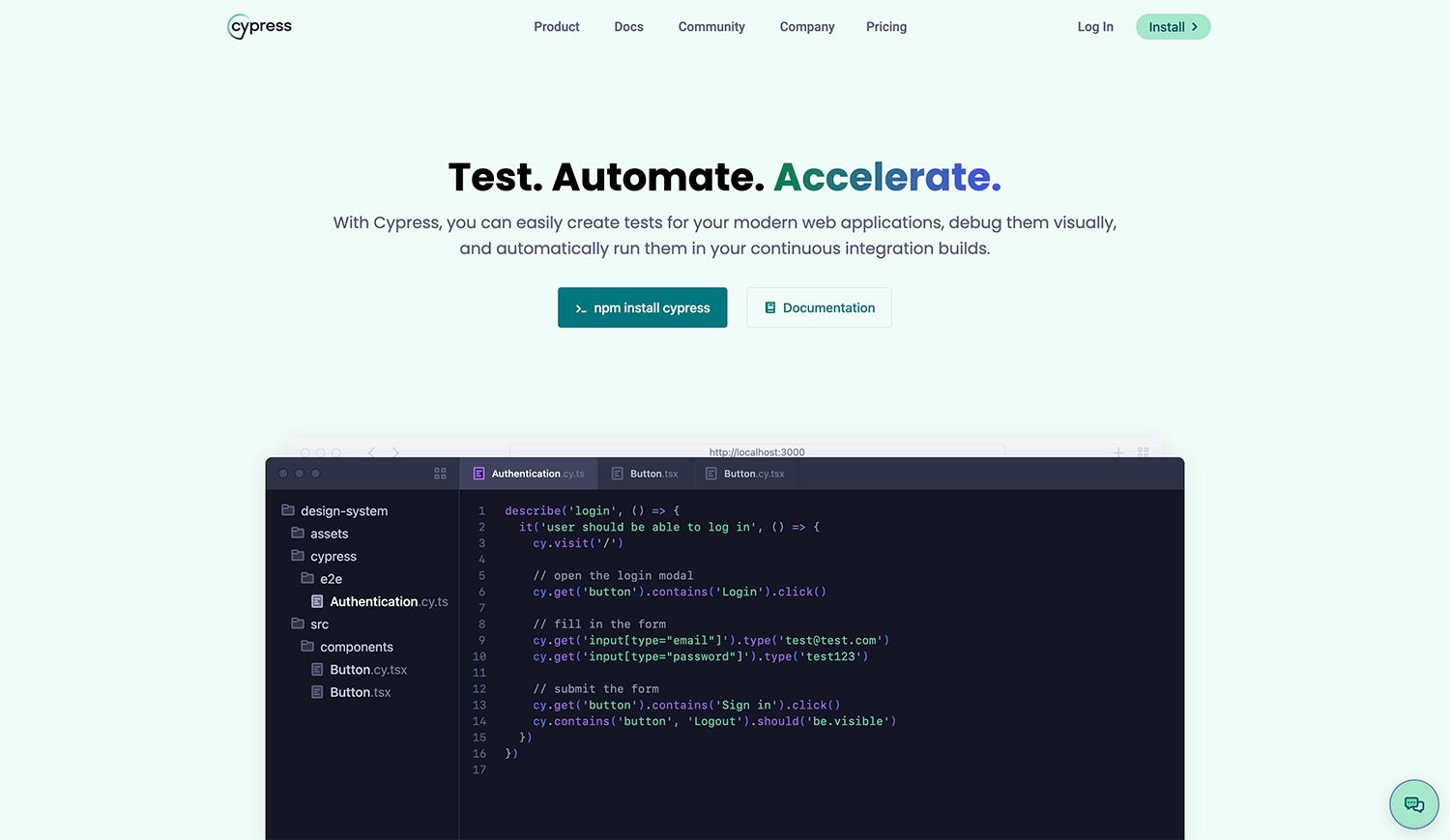
Task: Click the '// submit the form' comment
Action: (595, 688)
